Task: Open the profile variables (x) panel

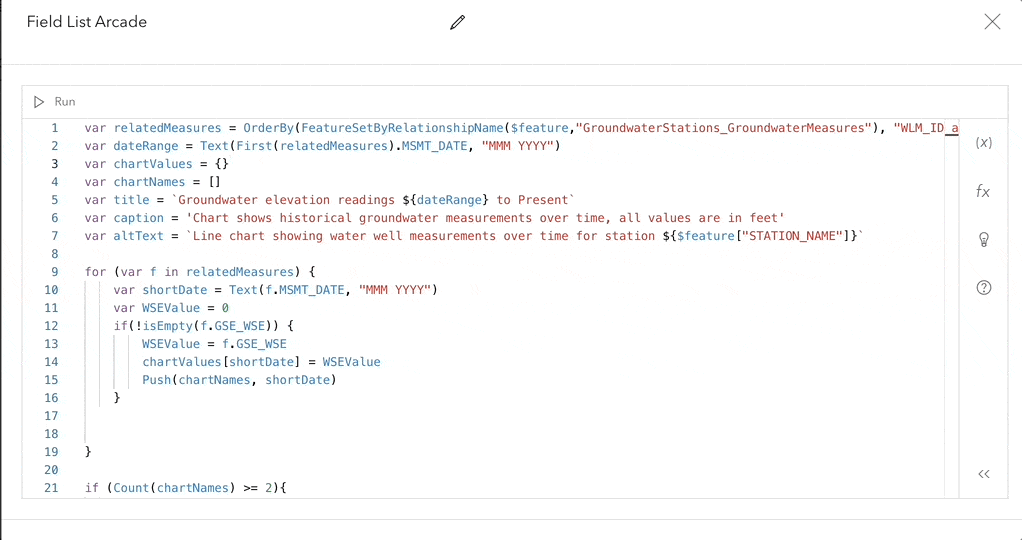Action: (x=984, y=143)
